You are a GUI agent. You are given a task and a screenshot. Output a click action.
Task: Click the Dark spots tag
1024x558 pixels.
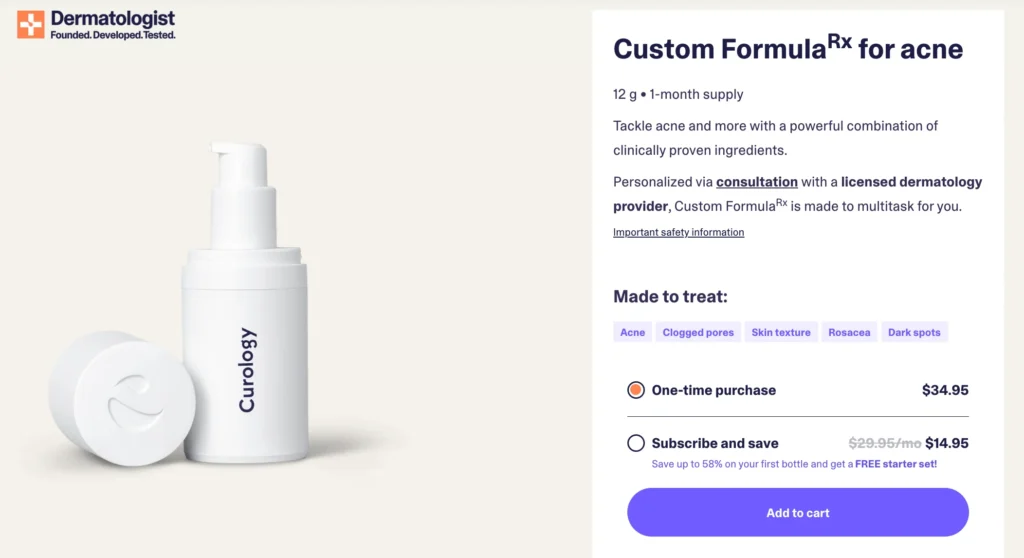pos(914,332)
